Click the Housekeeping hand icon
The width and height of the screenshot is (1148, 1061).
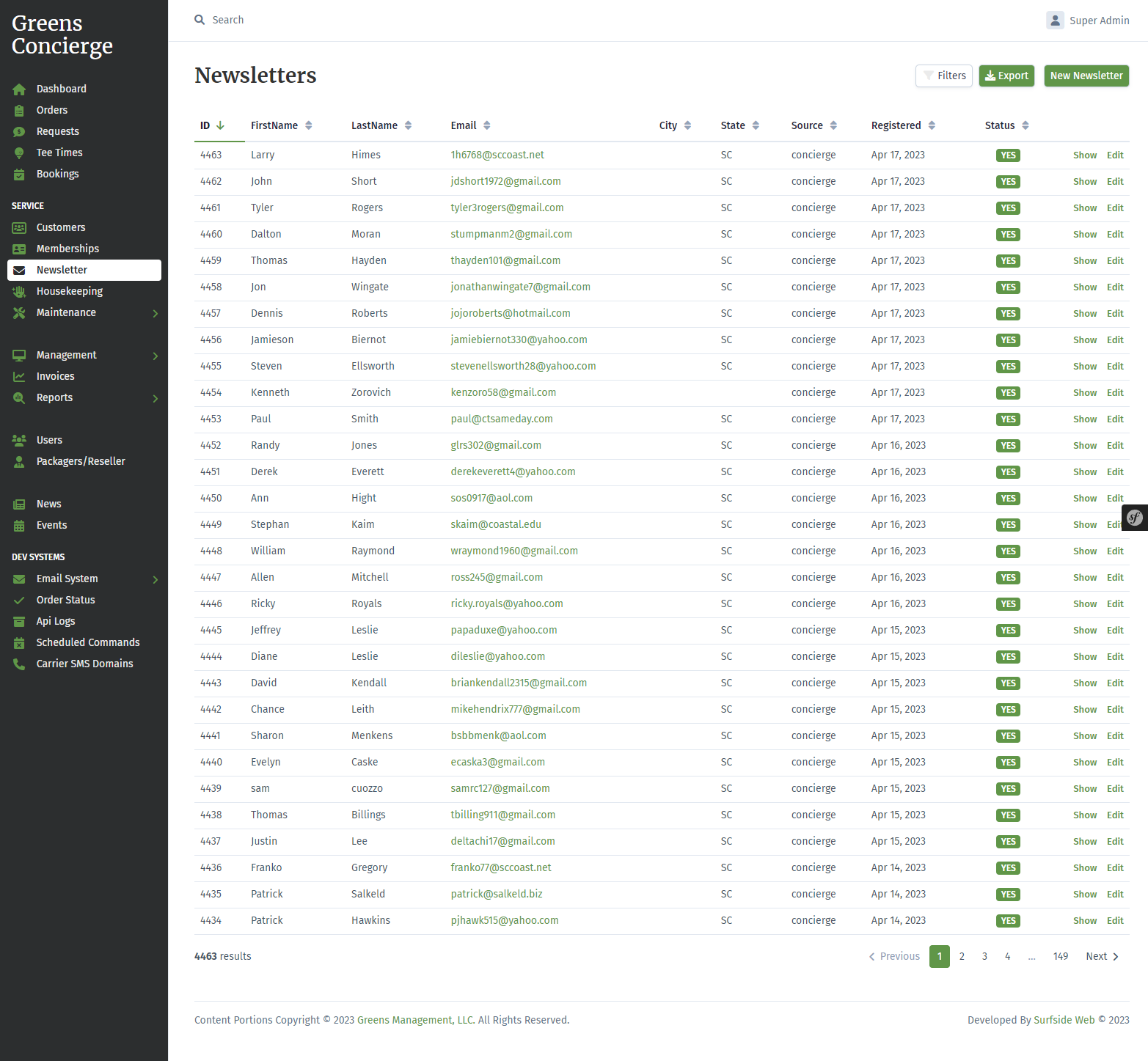pyautogui.click(x=19, y=292)
